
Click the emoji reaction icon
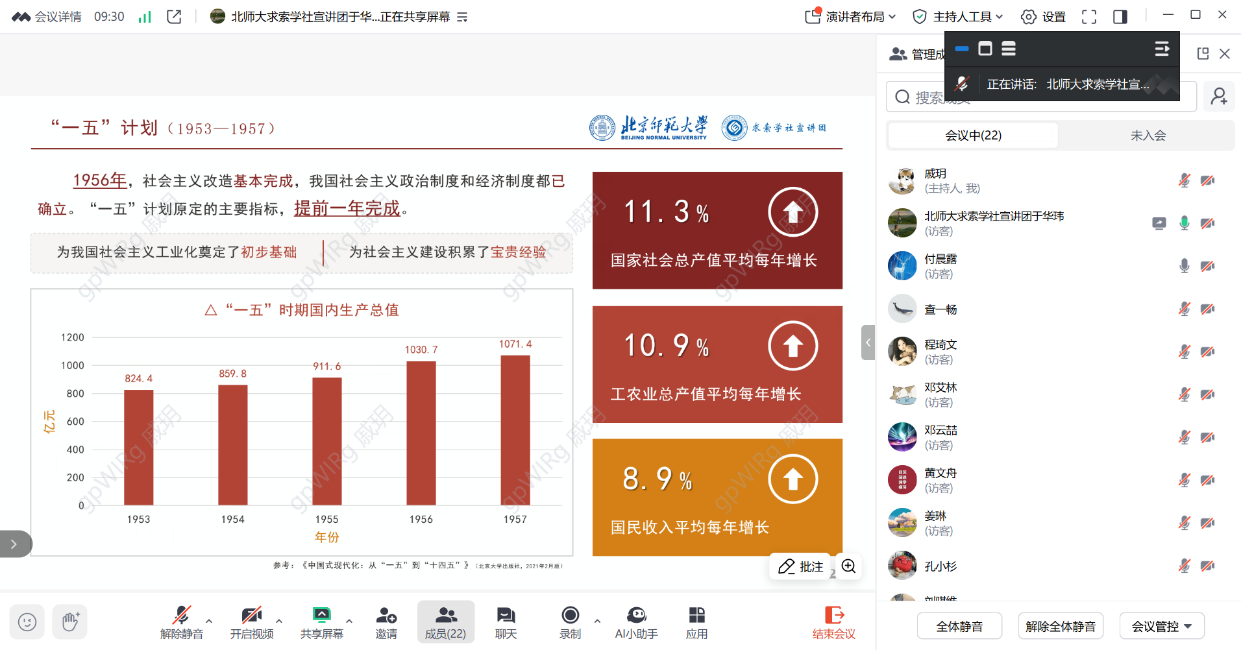(x=27, y=621)
